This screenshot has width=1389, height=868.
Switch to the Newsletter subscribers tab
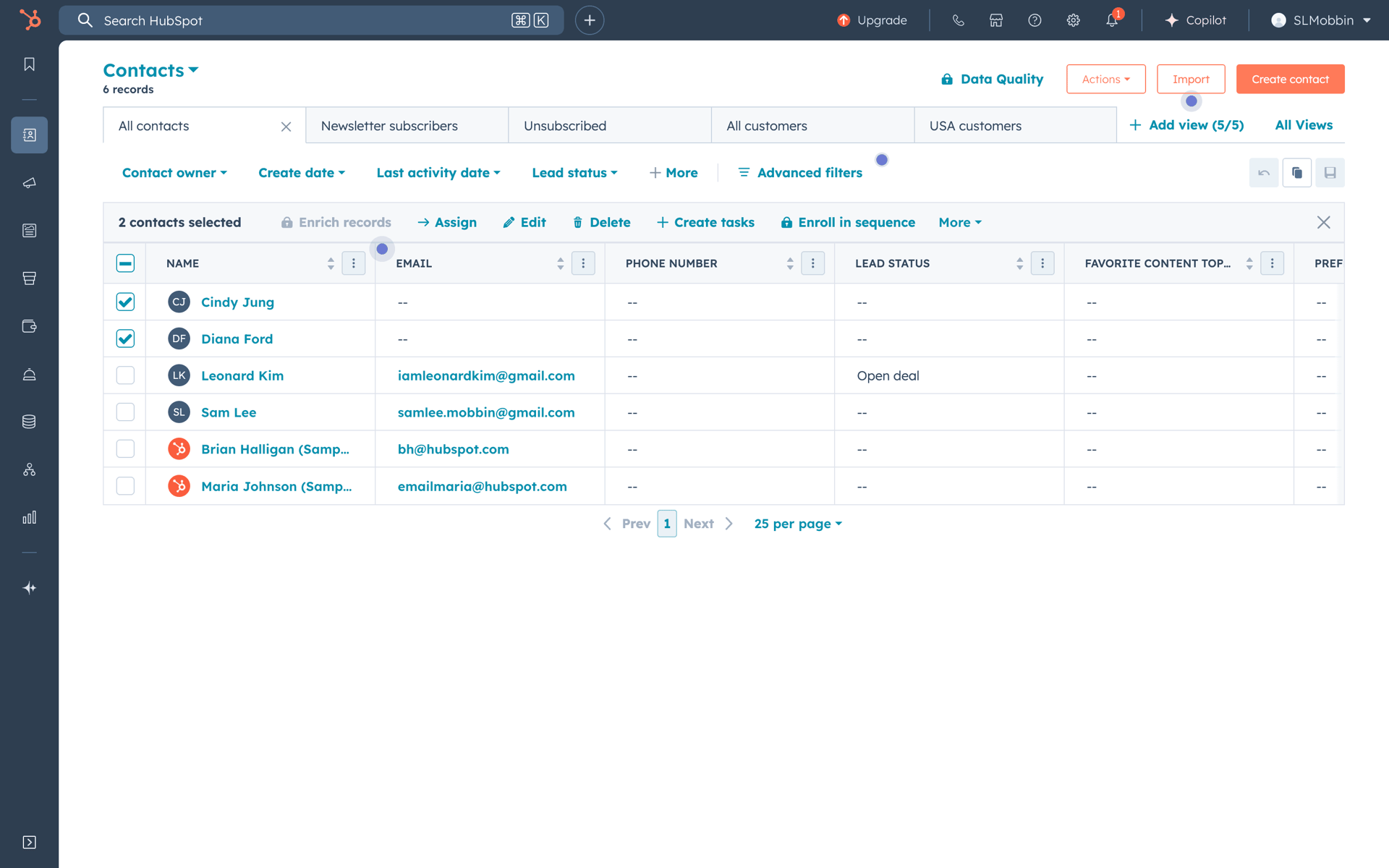pos(407,126)
